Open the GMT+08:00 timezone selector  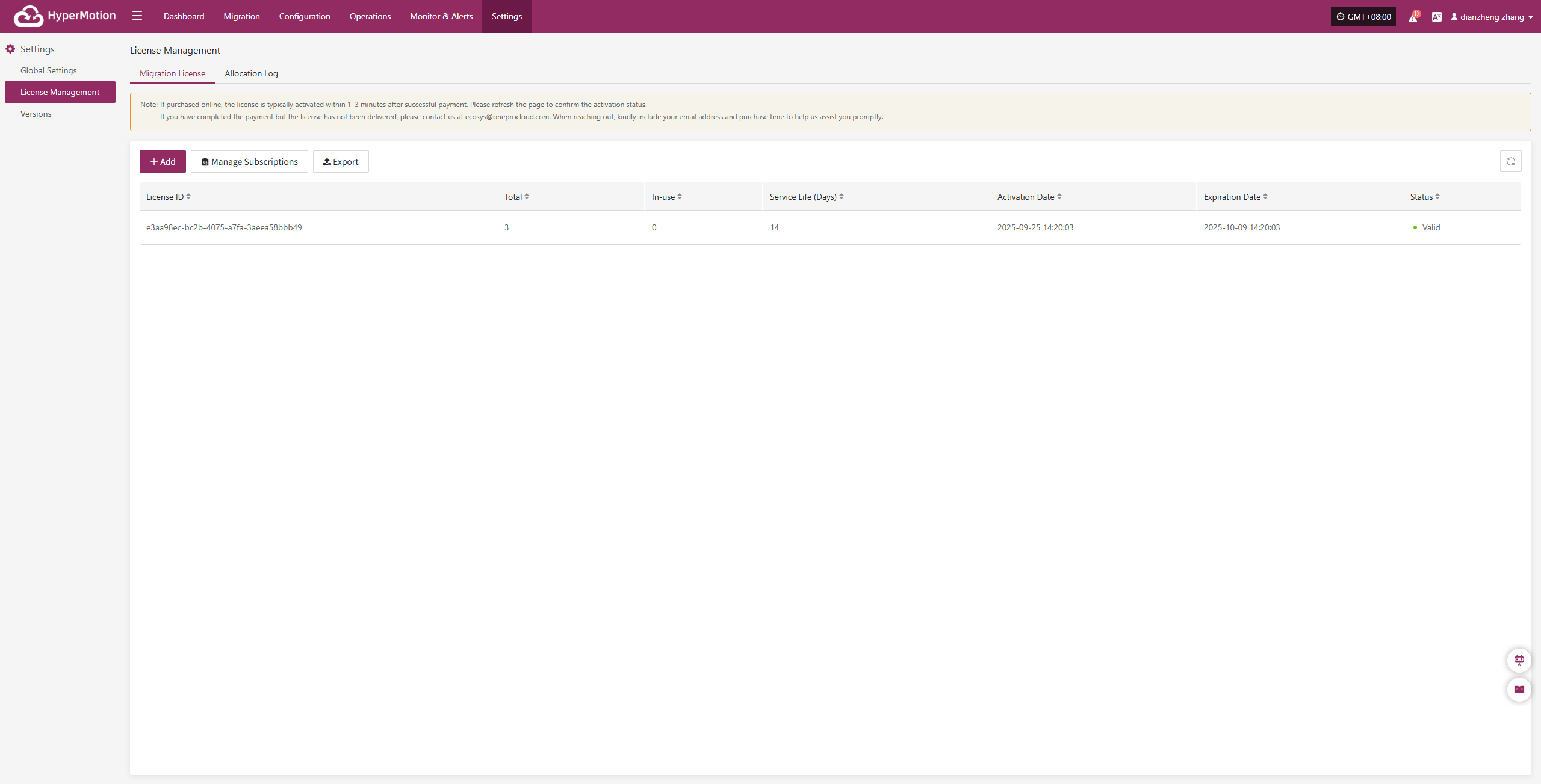[1363, 17]
